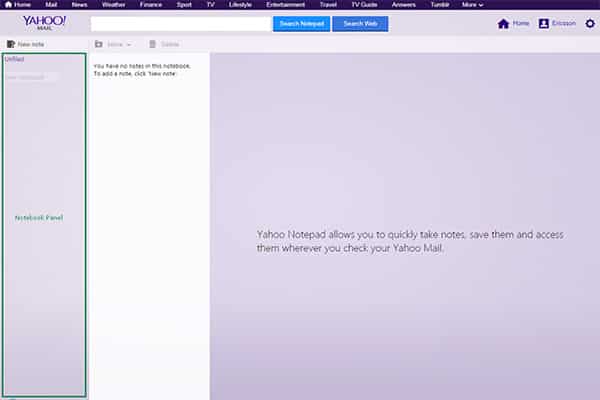Viewport: 600px width, 400px height.
Task: Click the Home icon in the top purple bar
Action: tap(8, 5)
